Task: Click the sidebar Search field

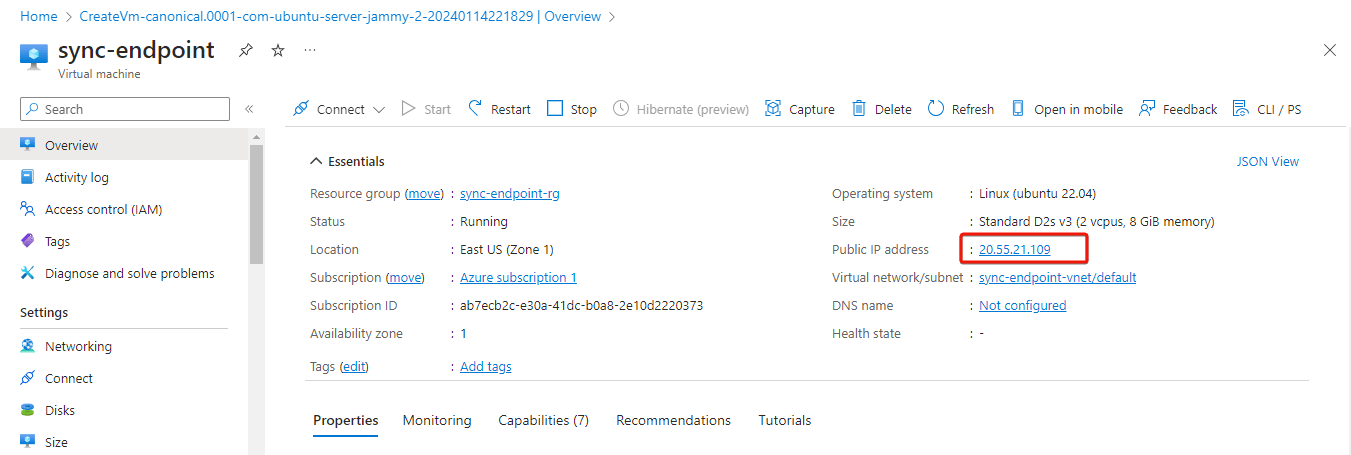Action: [x=125, y=109]
